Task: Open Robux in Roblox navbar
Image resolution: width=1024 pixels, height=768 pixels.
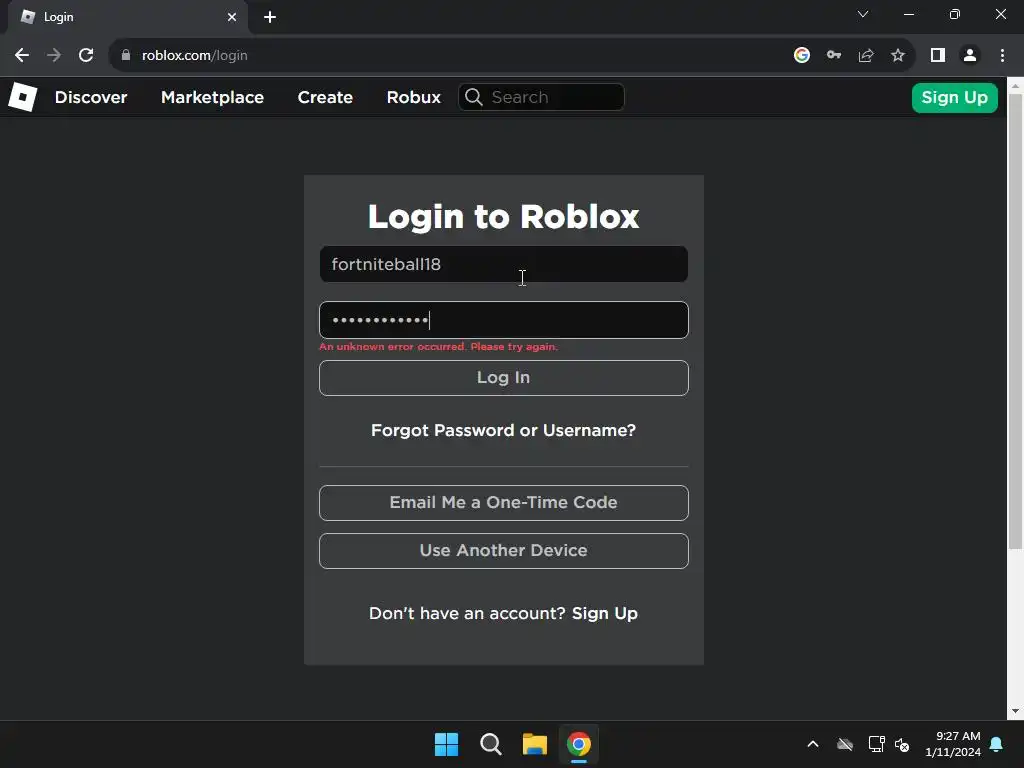Action: point(413,97)
